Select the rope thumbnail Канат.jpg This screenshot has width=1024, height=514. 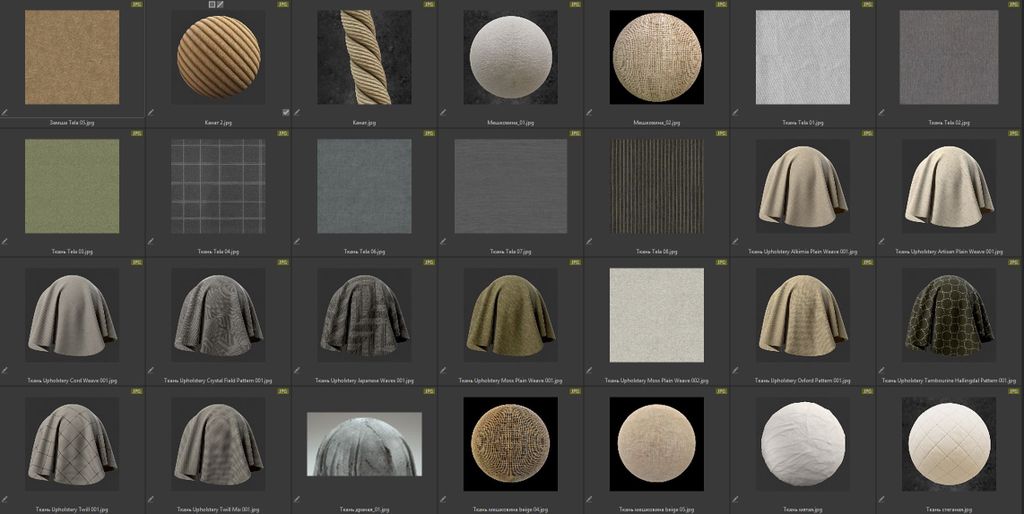[364, 58]
